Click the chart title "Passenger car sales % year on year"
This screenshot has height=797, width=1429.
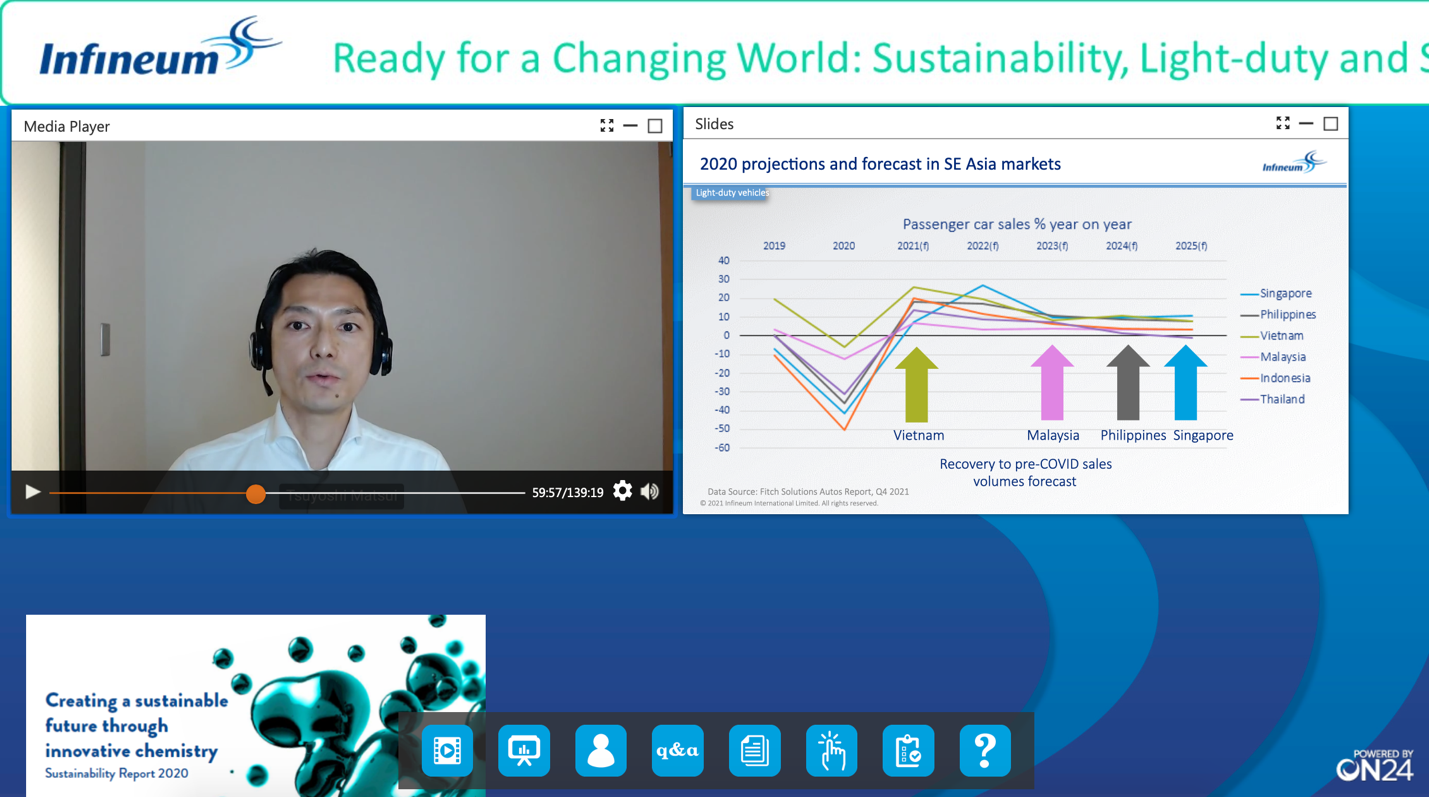[1017, 224]
